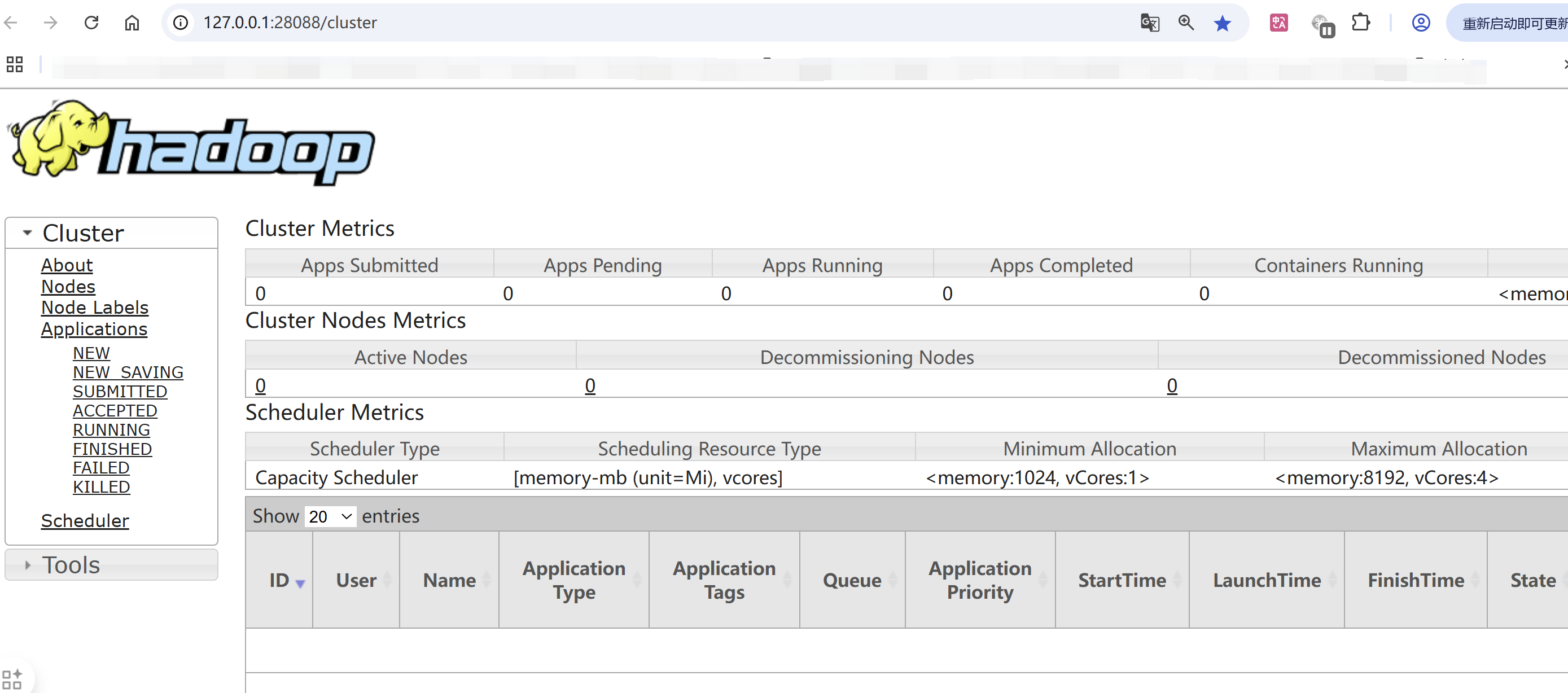1568x693 pixels.
Task: Sort applications by Queue column
Action: click(851, 581)
